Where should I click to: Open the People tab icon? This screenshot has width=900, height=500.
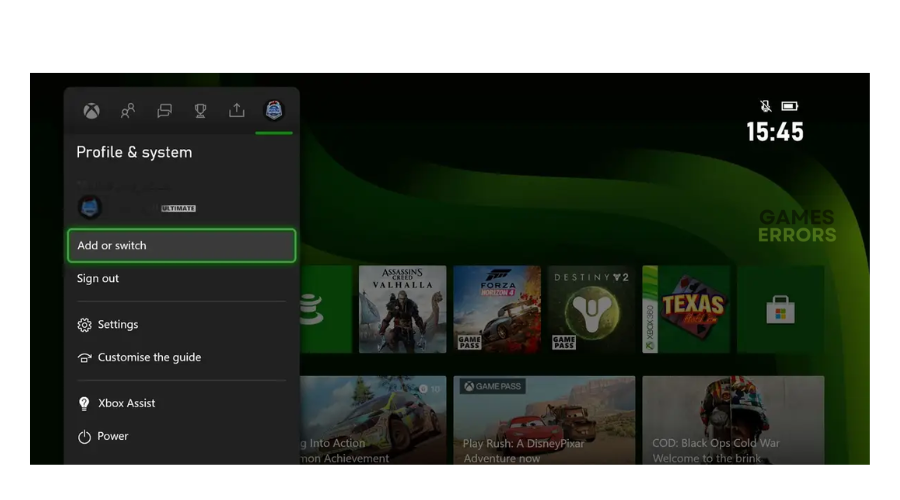(127, 110)
